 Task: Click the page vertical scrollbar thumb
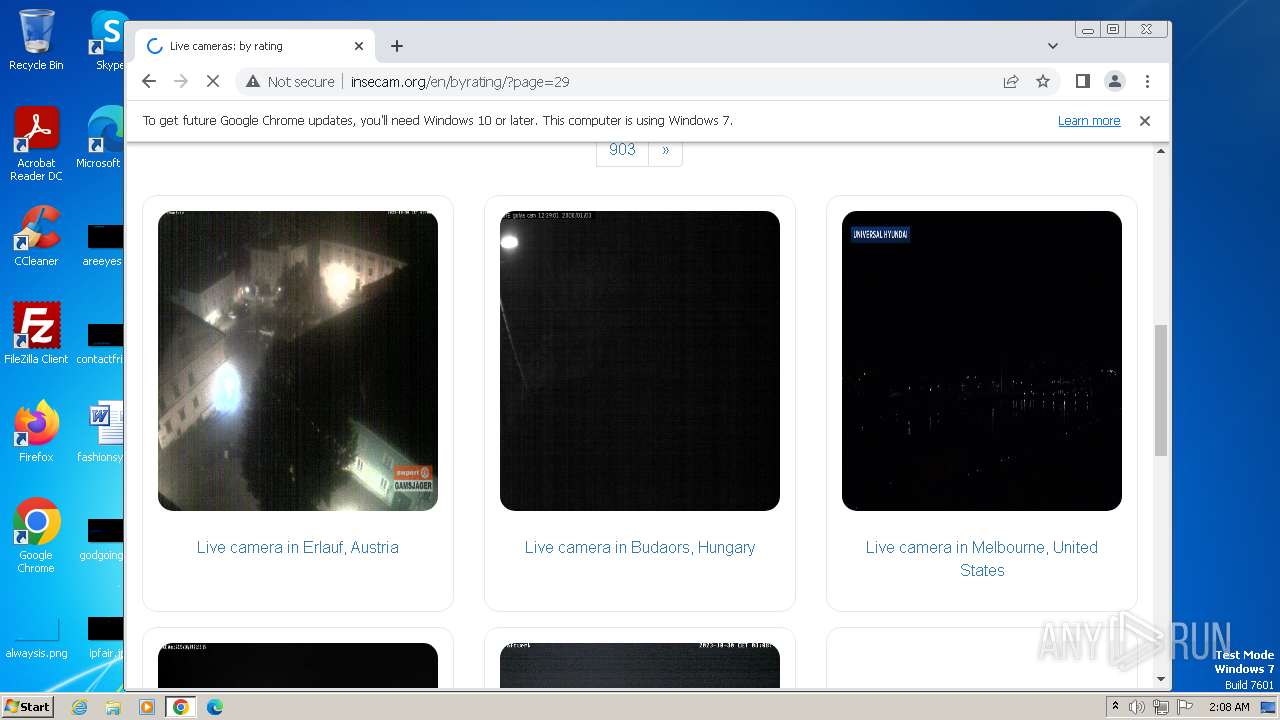1161,390
